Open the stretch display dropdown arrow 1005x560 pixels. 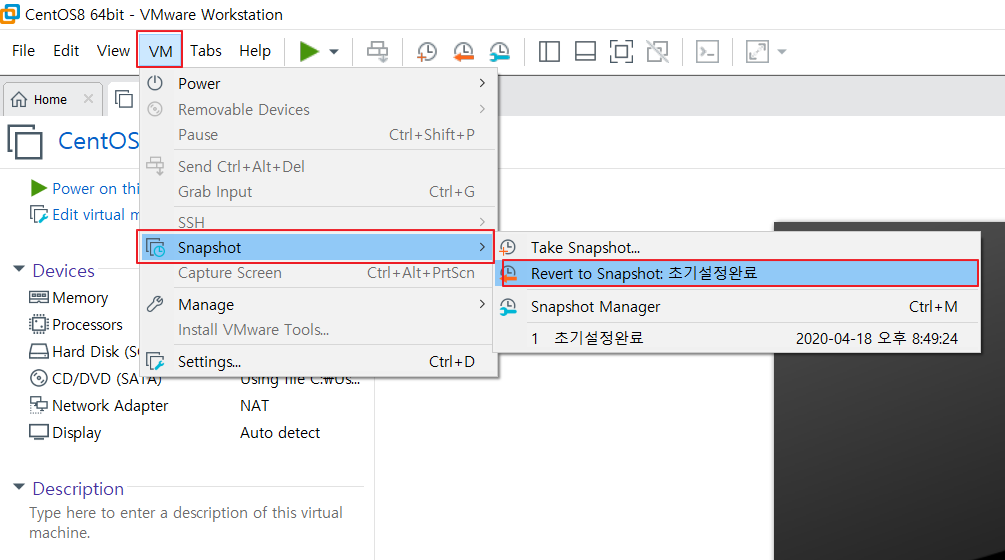click(781, 51)
